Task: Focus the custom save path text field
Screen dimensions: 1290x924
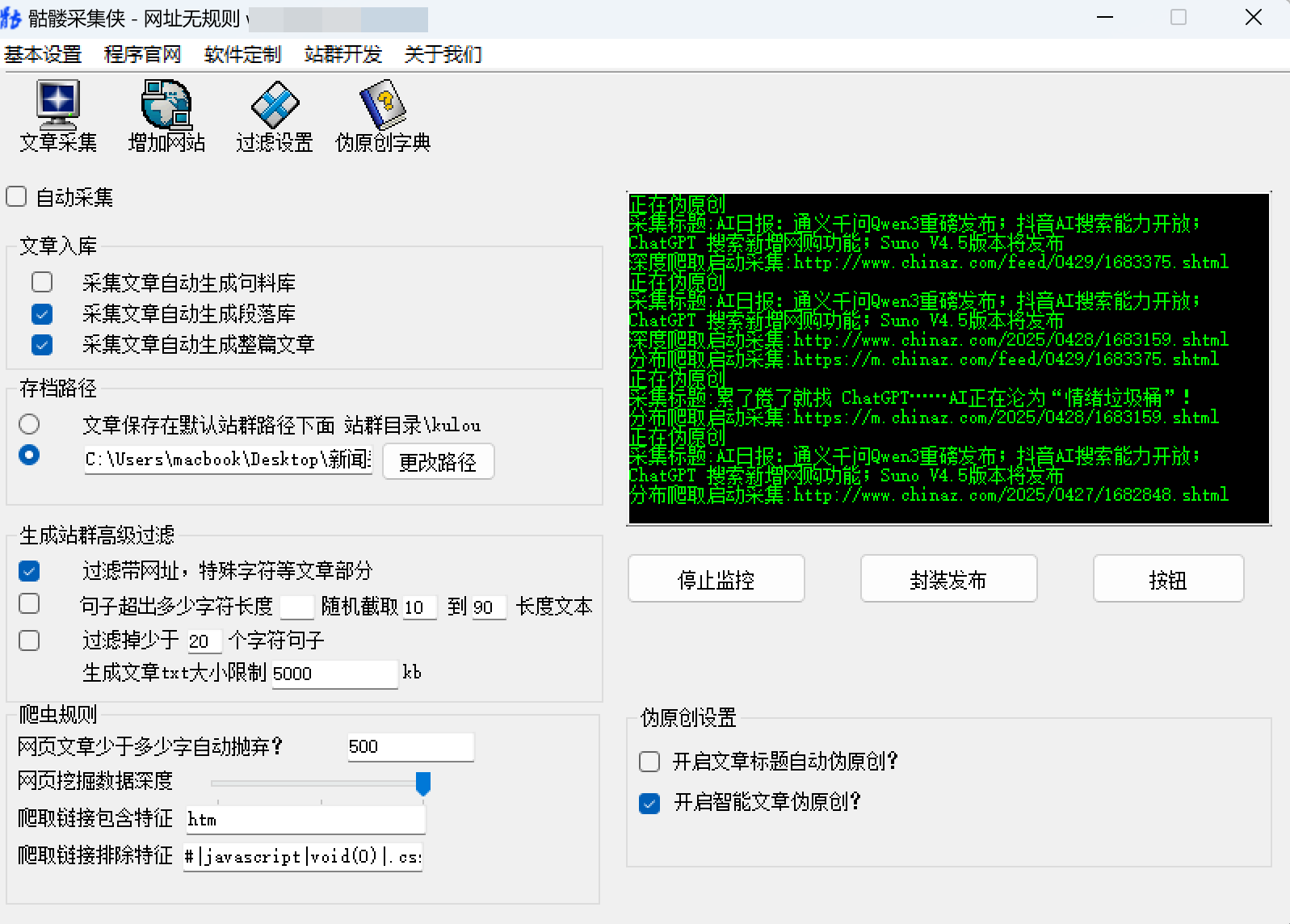Action: click(x=228, y=460)
